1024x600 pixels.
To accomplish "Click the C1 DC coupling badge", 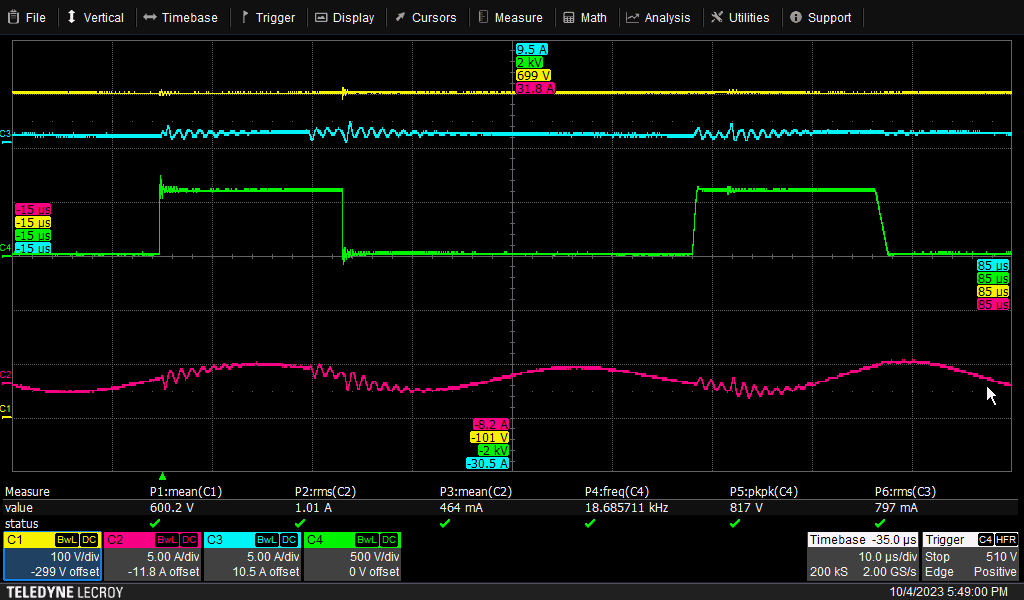I will 89,540.
